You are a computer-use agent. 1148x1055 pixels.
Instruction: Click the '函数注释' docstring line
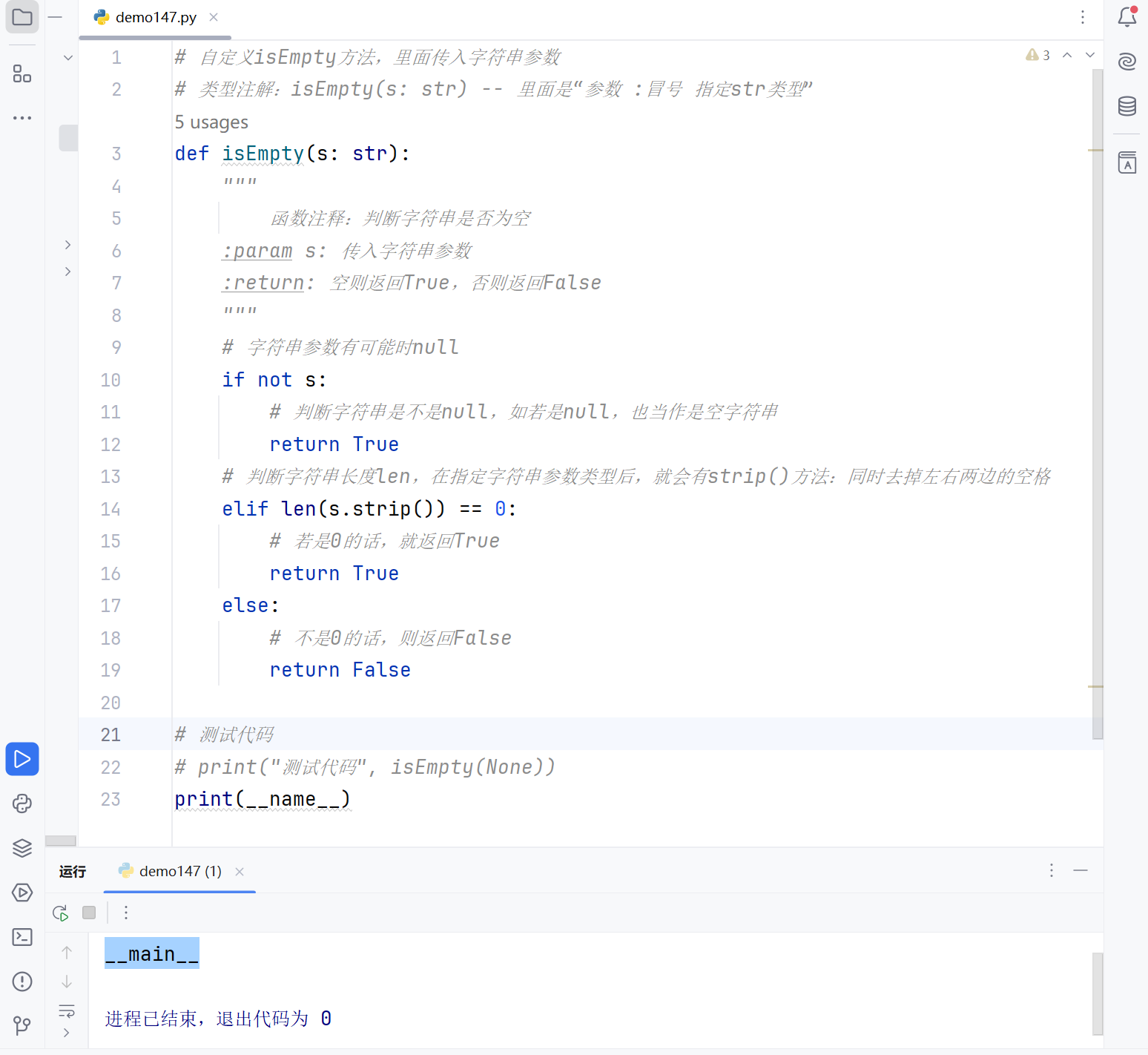pyautogui.click(x=400, y=218)
